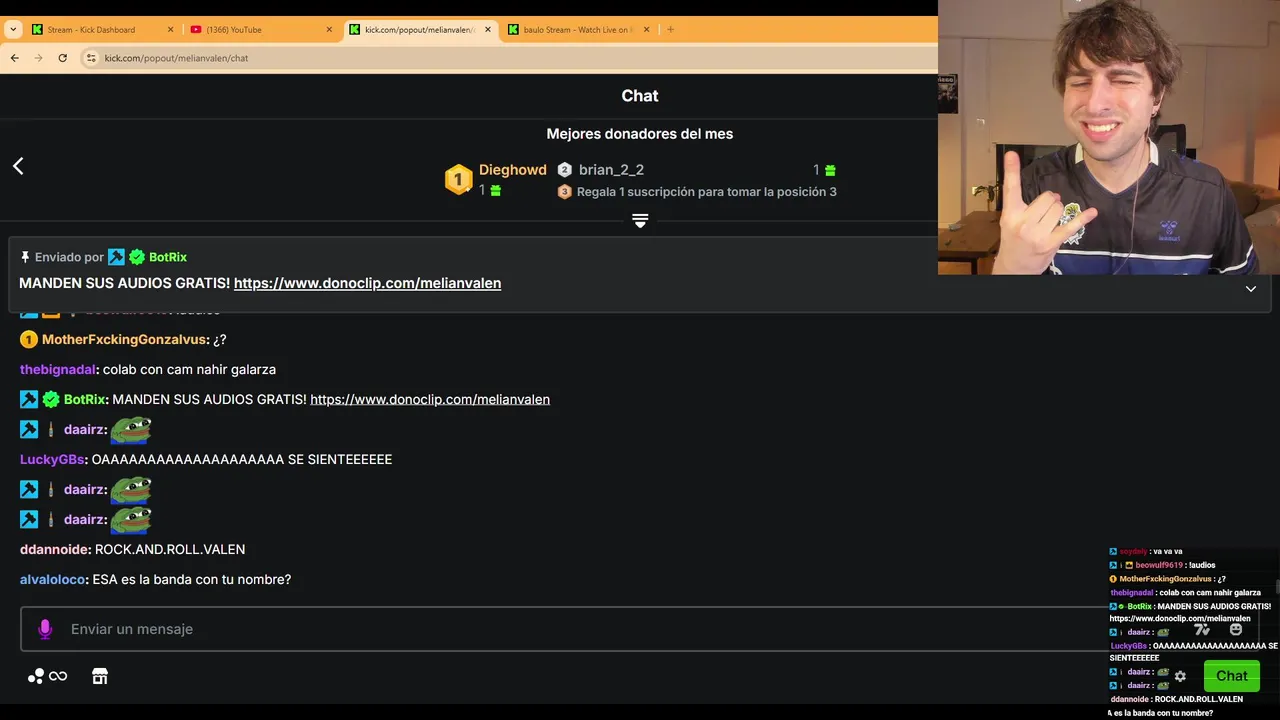Select the kick.com/popout/melianvalen tab
This screenshot has width=1280, height=720.
click(421, 29)
